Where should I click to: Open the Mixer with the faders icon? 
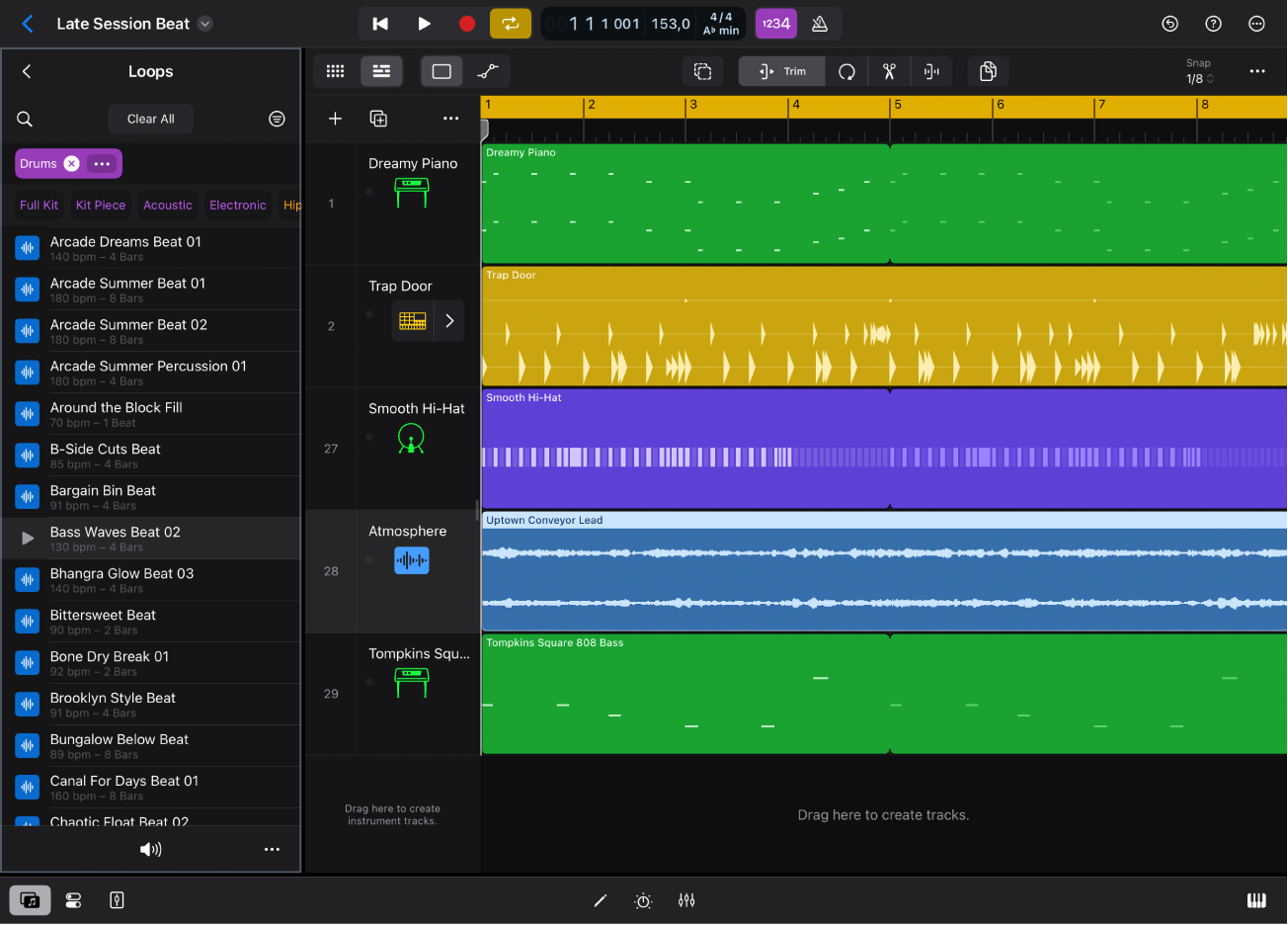coord(685,900)
